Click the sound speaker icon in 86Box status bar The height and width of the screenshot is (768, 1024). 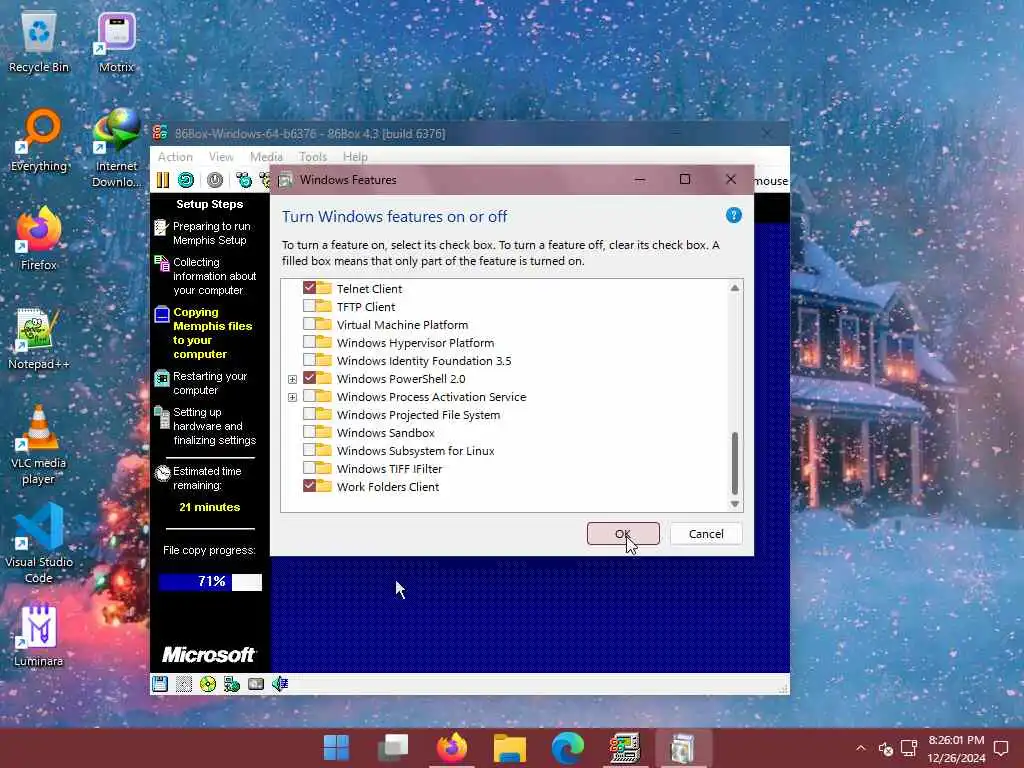click(x=280, y=684)
